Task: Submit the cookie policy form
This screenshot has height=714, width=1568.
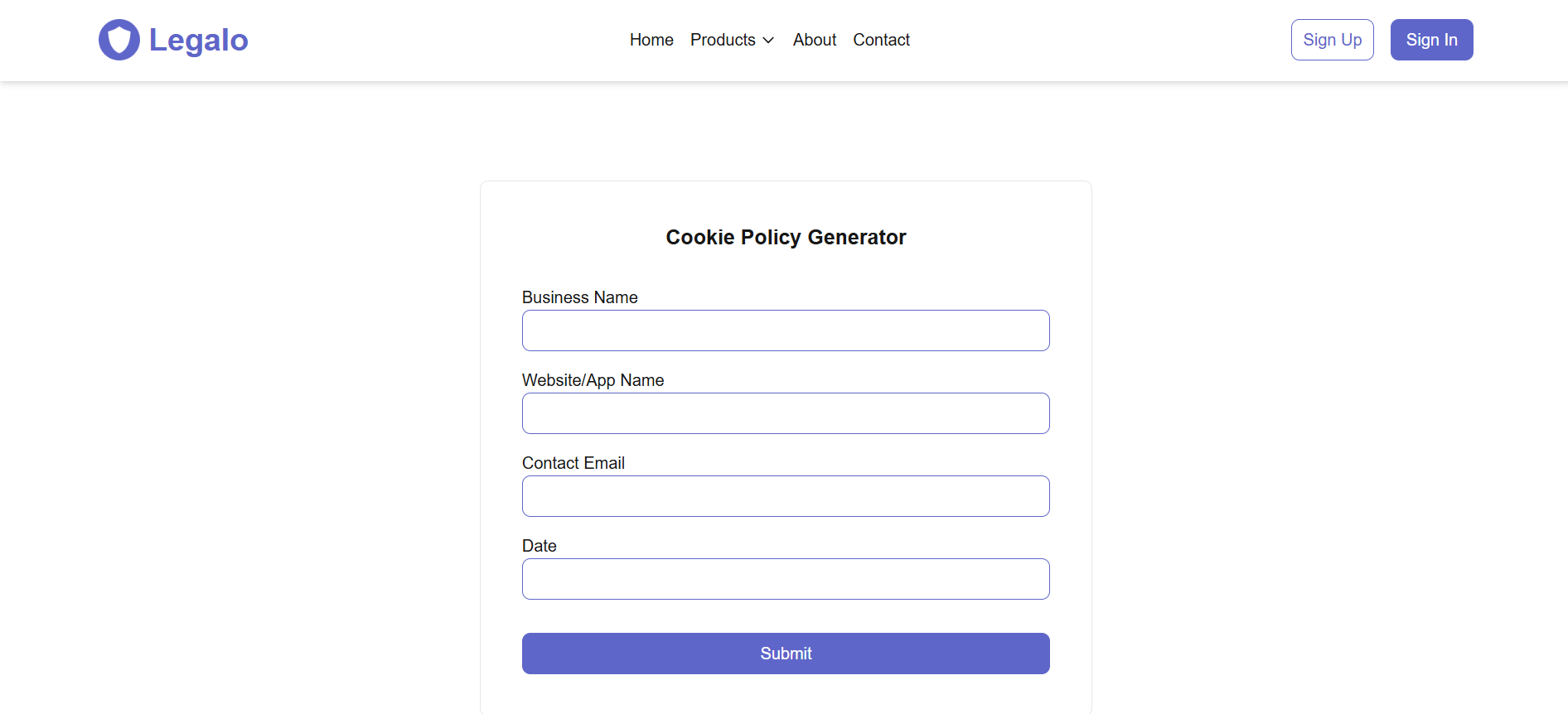Action: pyautogui.click(x=786, y=654)
